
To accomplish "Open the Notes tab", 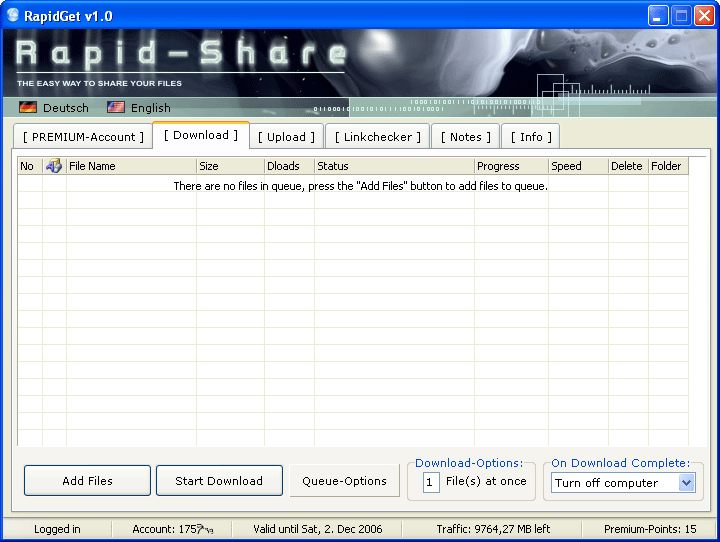I will tap(466, 137).
